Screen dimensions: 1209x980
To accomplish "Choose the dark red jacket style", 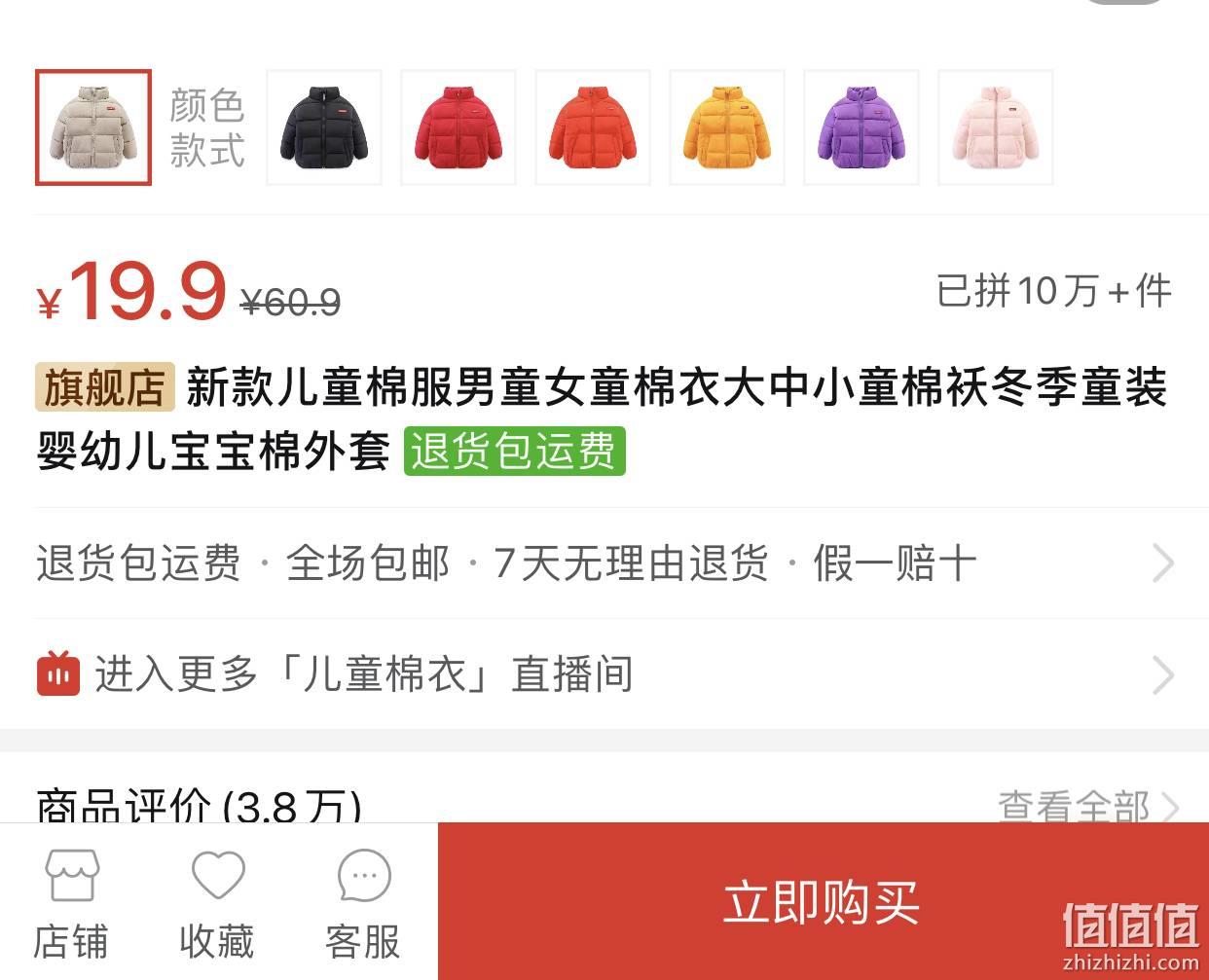I will [458, 127].
